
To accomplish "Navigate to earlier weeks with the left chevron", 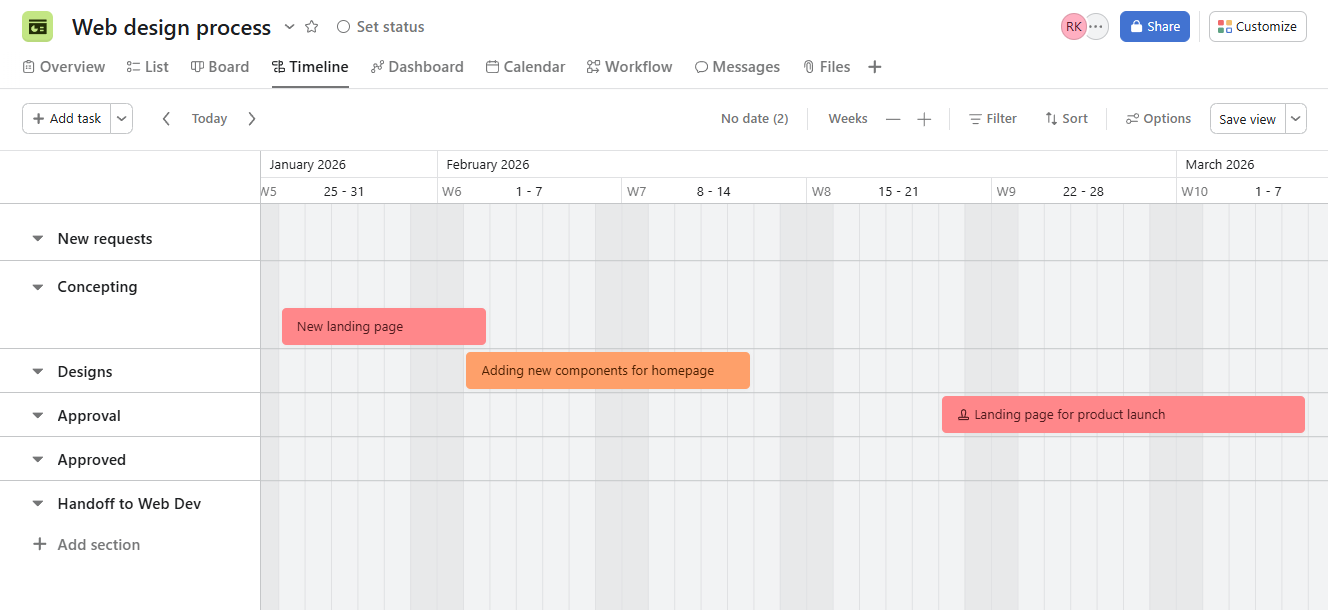I will pos(166,118).
